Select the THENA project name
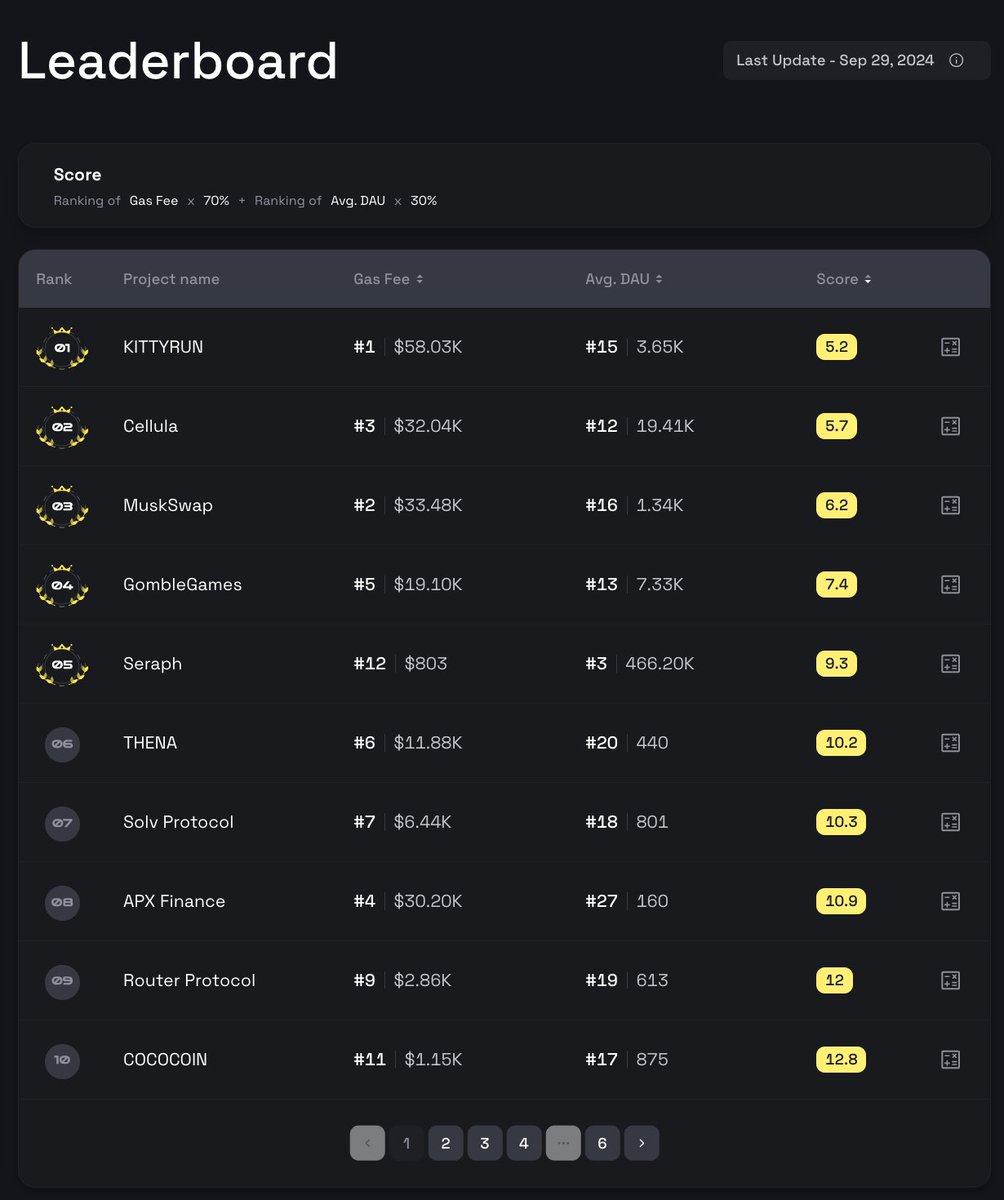The image size is (1004, 1200). click(x=150, y=743)
